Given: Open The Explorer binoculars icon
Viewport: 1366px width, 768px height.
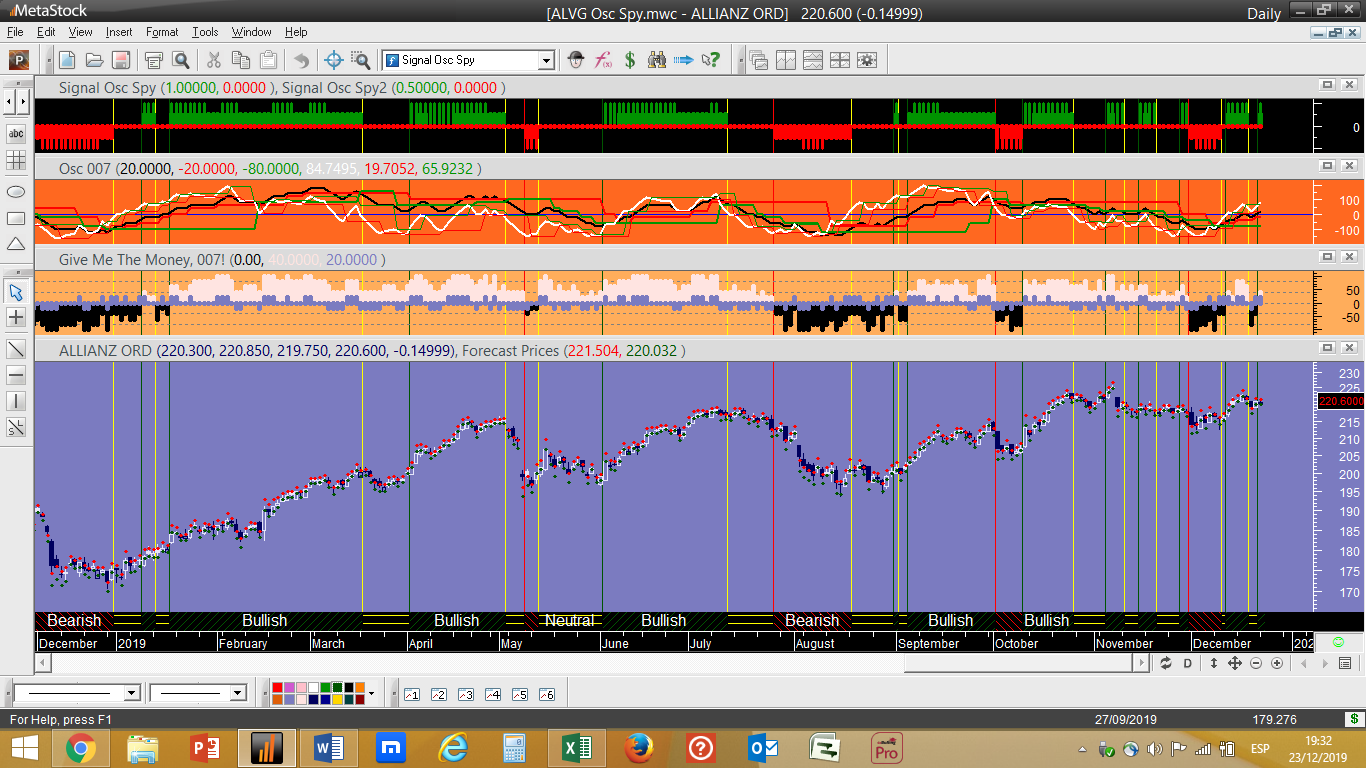Looking at the screenshot, I should point(657,60).
